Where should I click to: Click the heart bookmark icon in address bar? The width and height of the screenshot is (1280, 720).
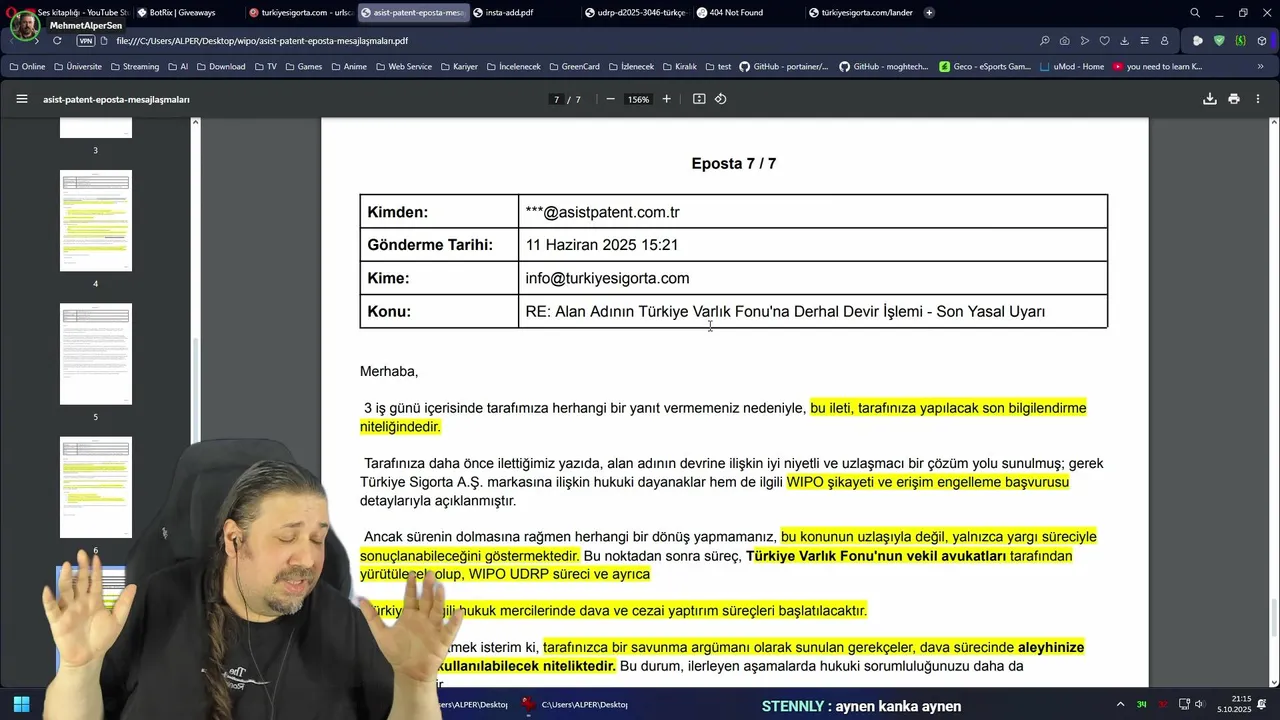coord(1105,41)
